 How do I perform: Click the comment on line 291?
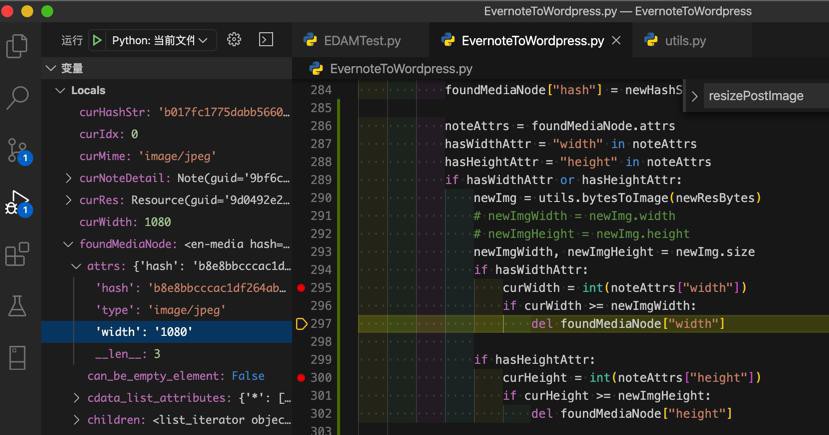click(x=574, y=216)
